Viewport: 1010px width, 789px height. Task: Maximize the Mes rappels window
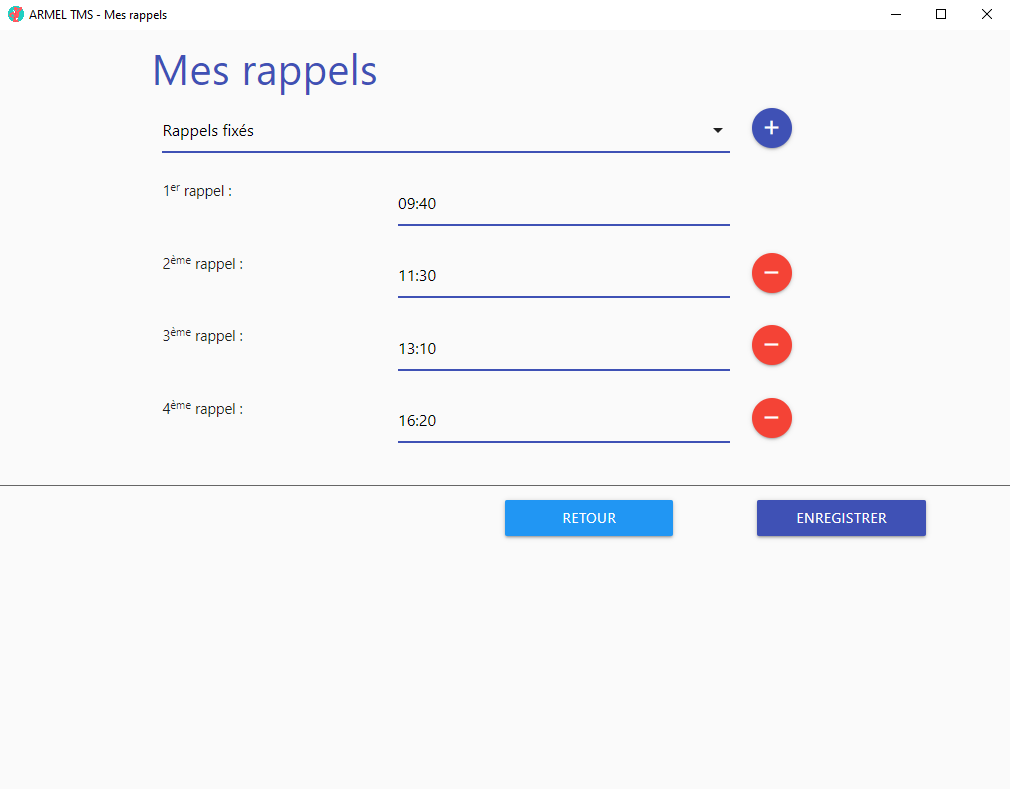(941, 15)
